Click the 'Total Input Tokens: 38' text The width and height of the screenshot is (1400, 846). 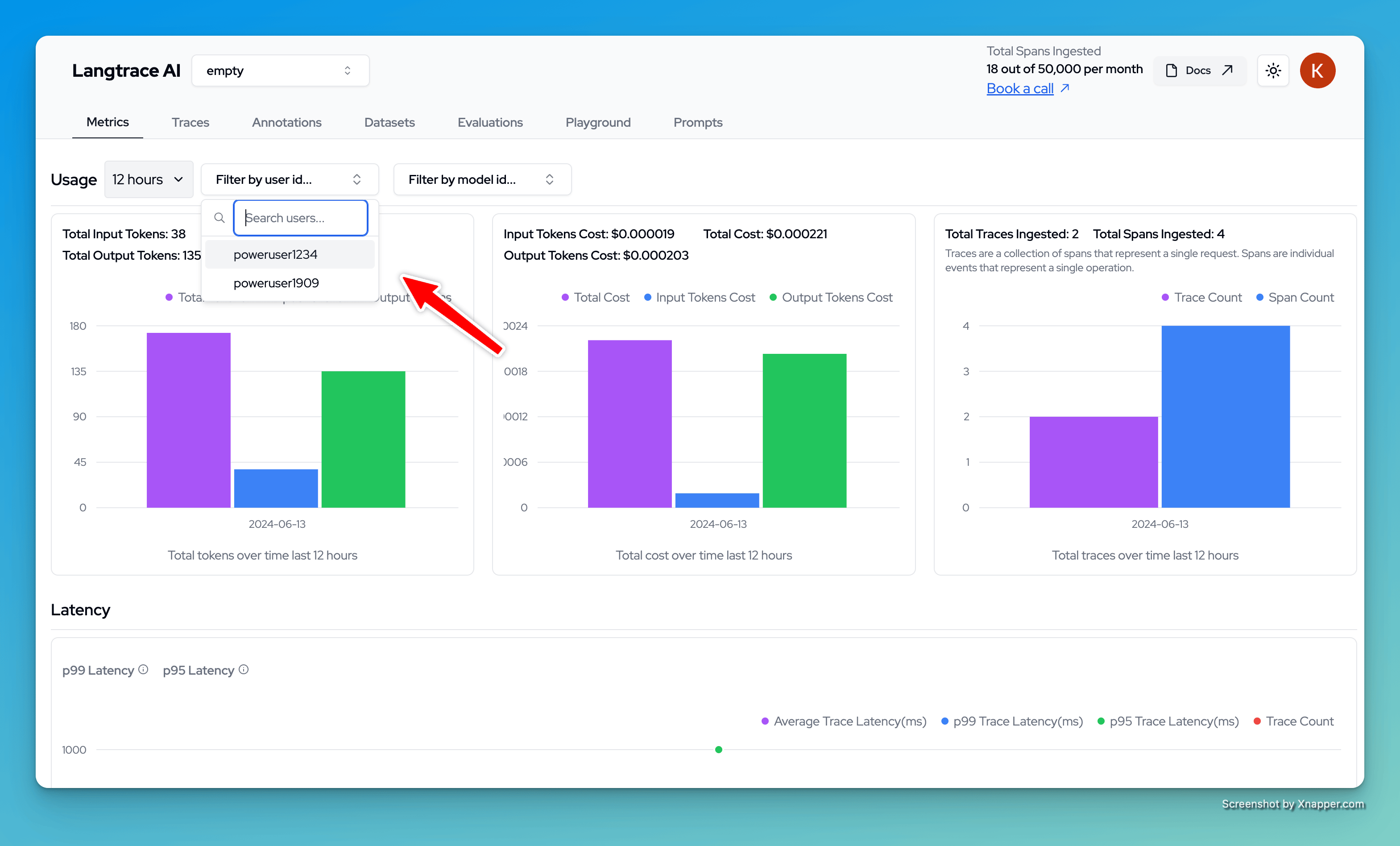point(124,234)
